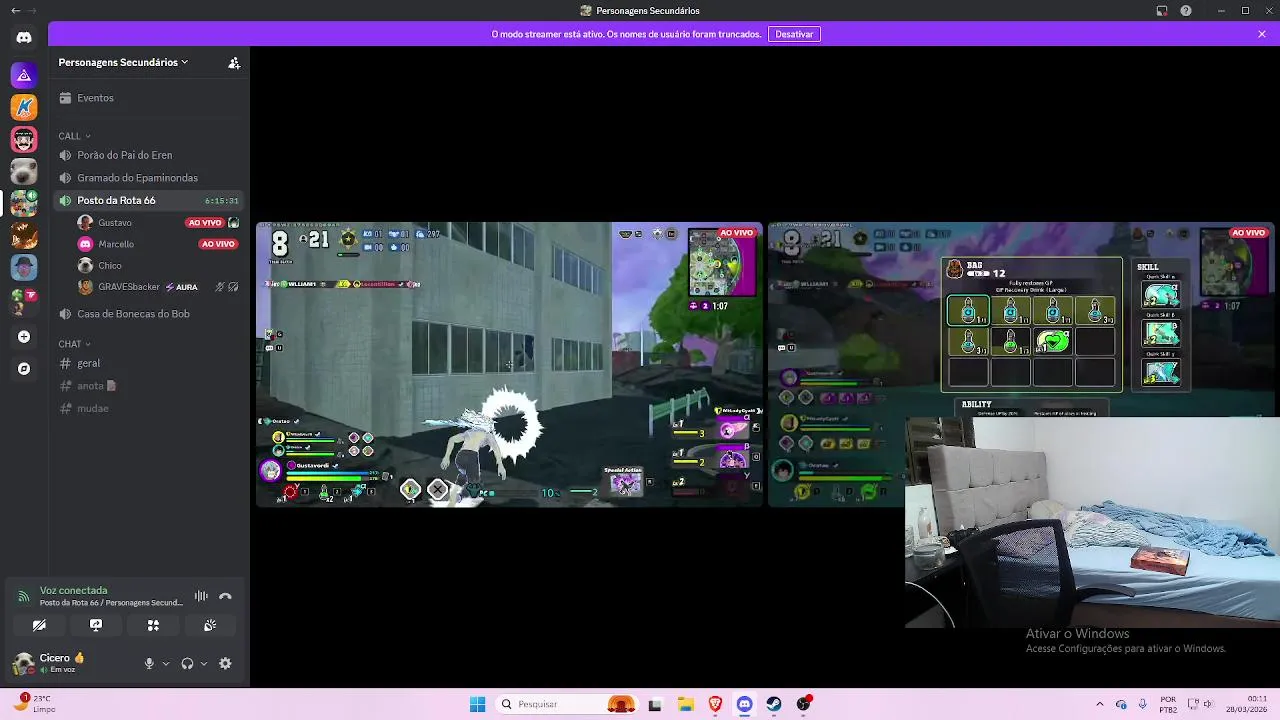Share your screen in voice channel
Viewport: 1280px width, 720px height.
pos(96,625)
